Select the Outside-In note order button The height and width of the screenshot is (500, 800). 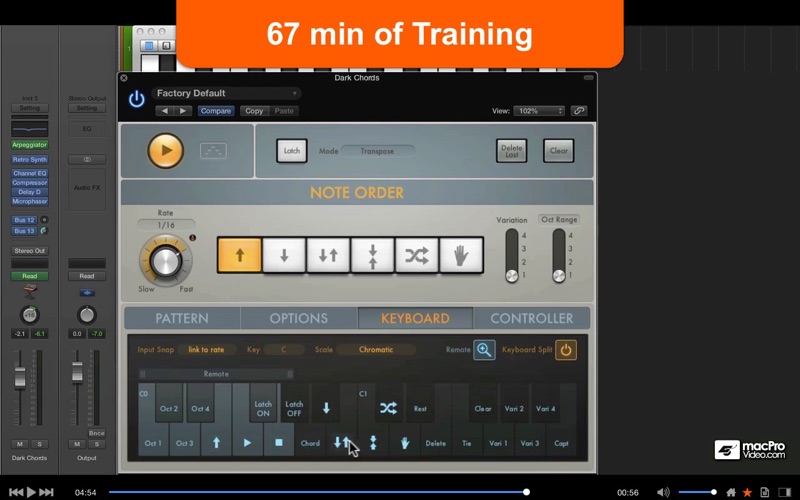[372, 255]
